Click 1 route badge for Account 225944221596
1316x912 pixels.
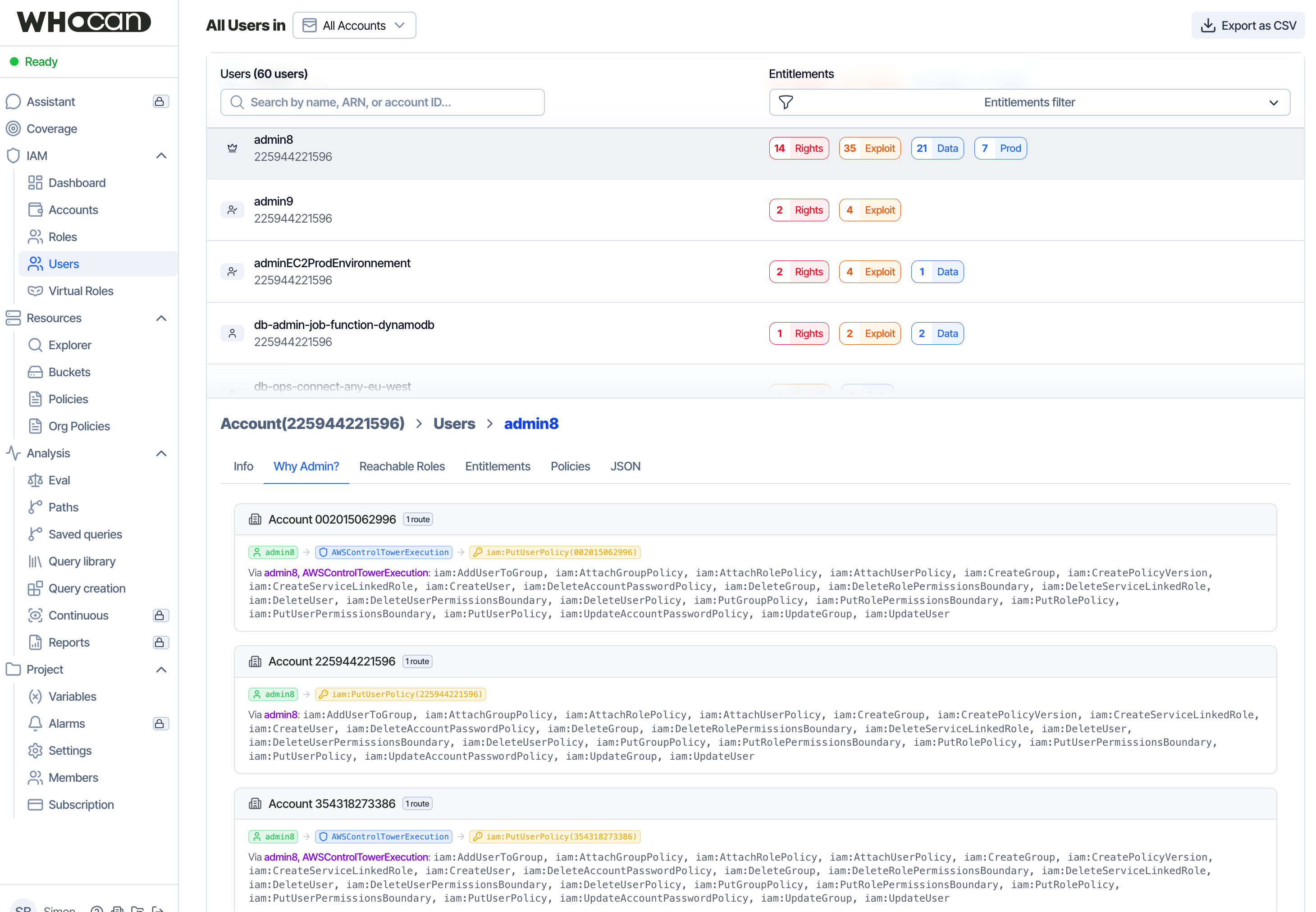[417, 662]
